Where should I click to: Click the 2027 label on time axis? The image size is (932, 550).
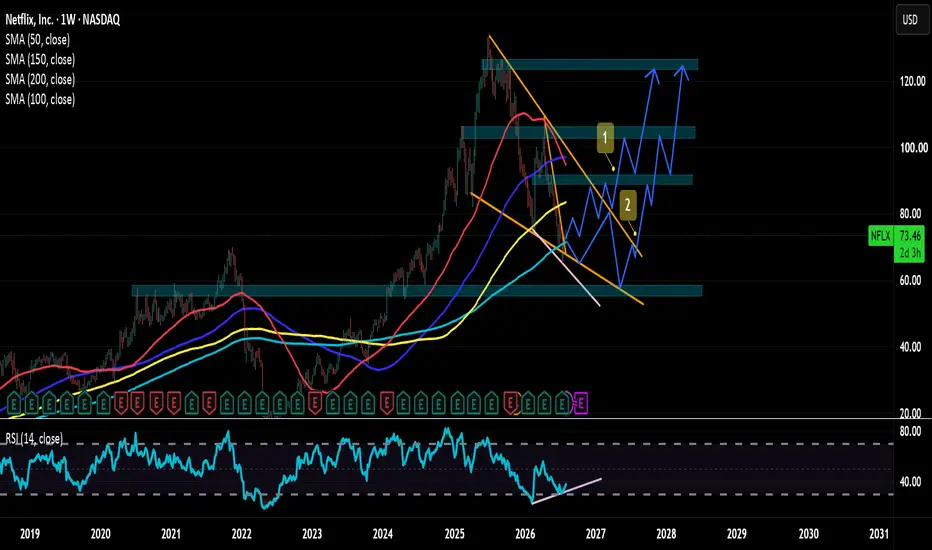coord(596,534)
